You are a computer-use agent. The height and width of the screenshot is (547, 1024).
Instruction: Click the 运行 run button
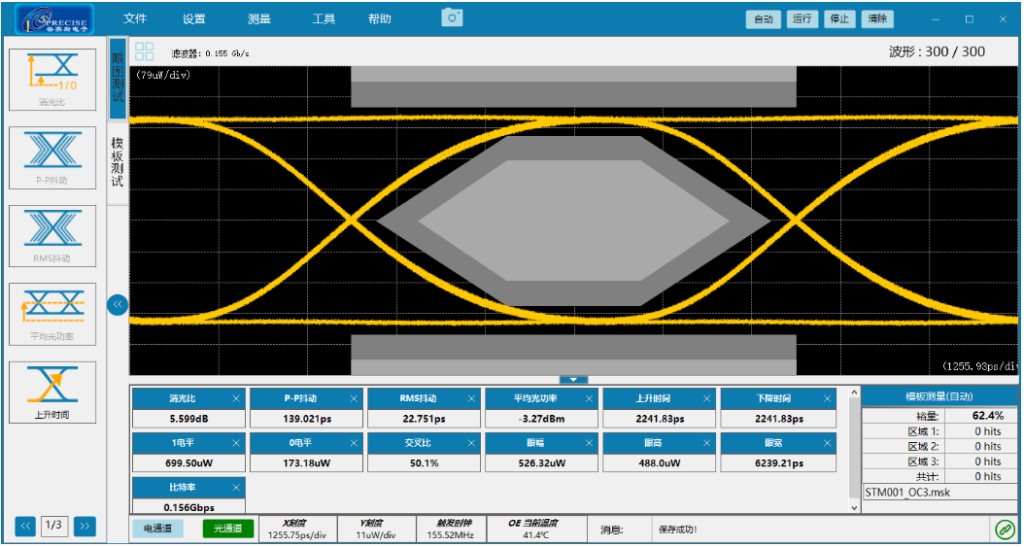click(801, 19)
